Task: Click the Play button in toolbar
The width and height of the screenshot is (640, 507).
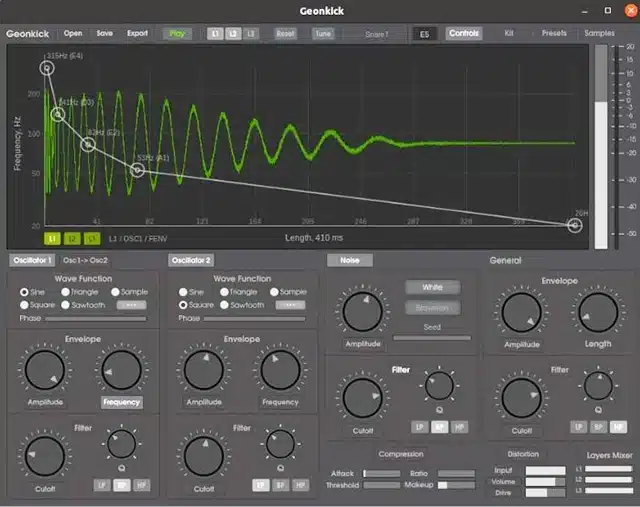Action: pyautogui.click(x=177, y=33)
